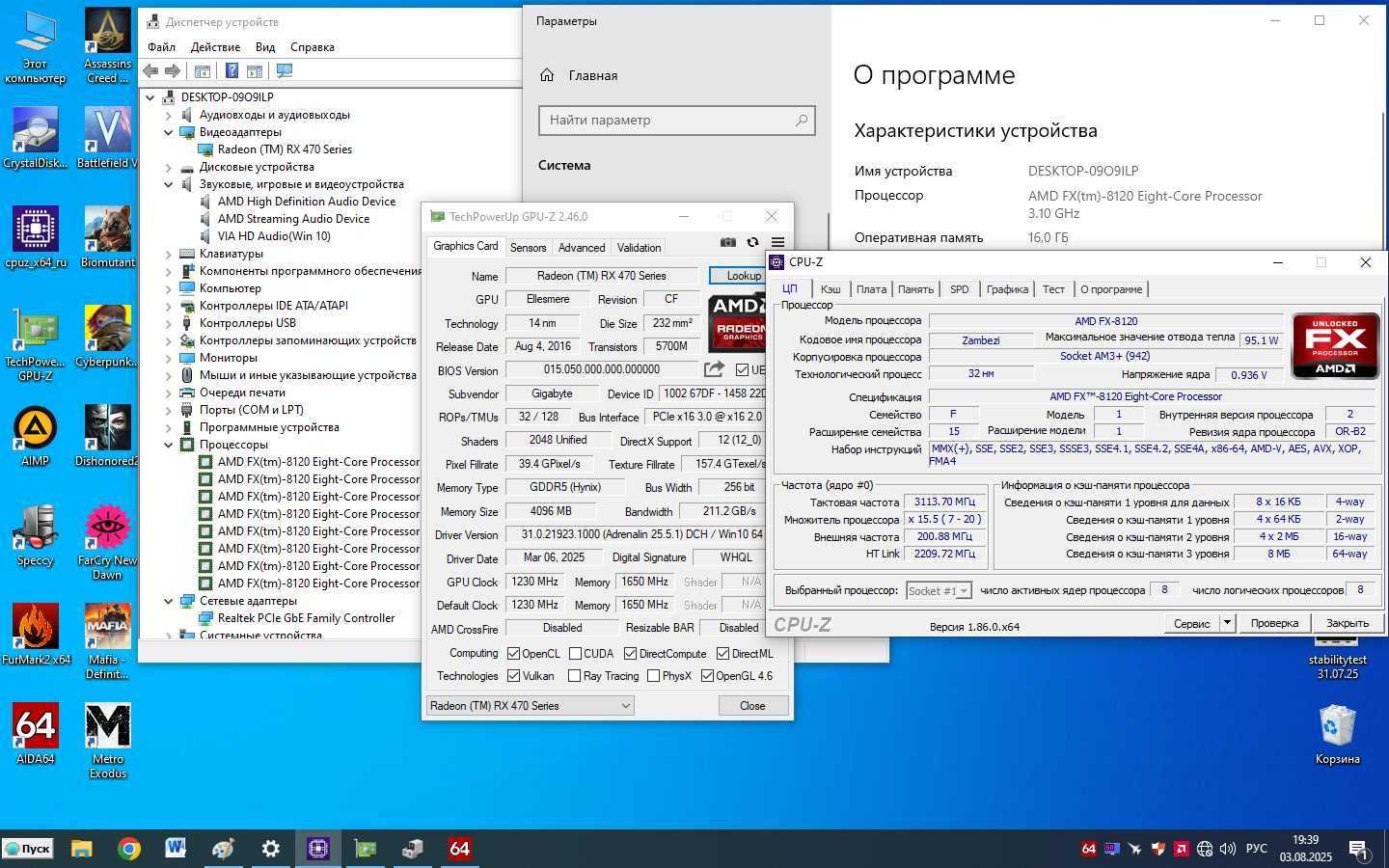Open the Recycle Bin (Корзина) icon
The width and height of the screenshot is (1389, 868).
[x=1338, y=734]
